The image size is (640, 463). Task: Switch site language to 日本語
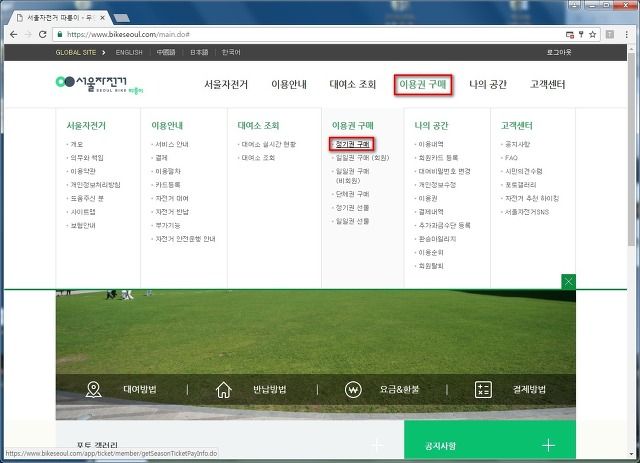(199, 52)
